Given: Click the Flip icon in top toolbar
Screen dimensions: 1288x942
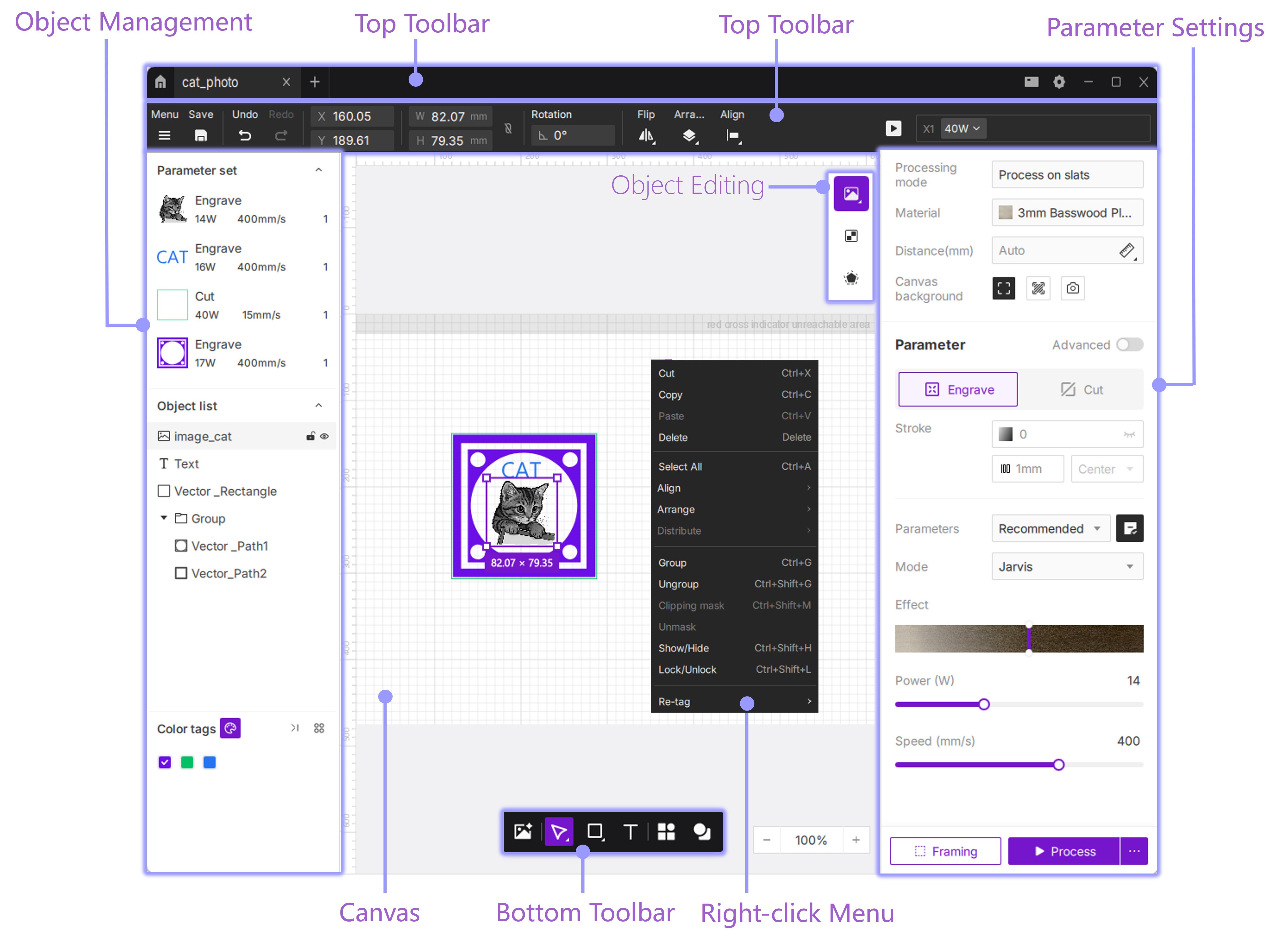Looking at the screenshot, I should (x=646, y=136).
